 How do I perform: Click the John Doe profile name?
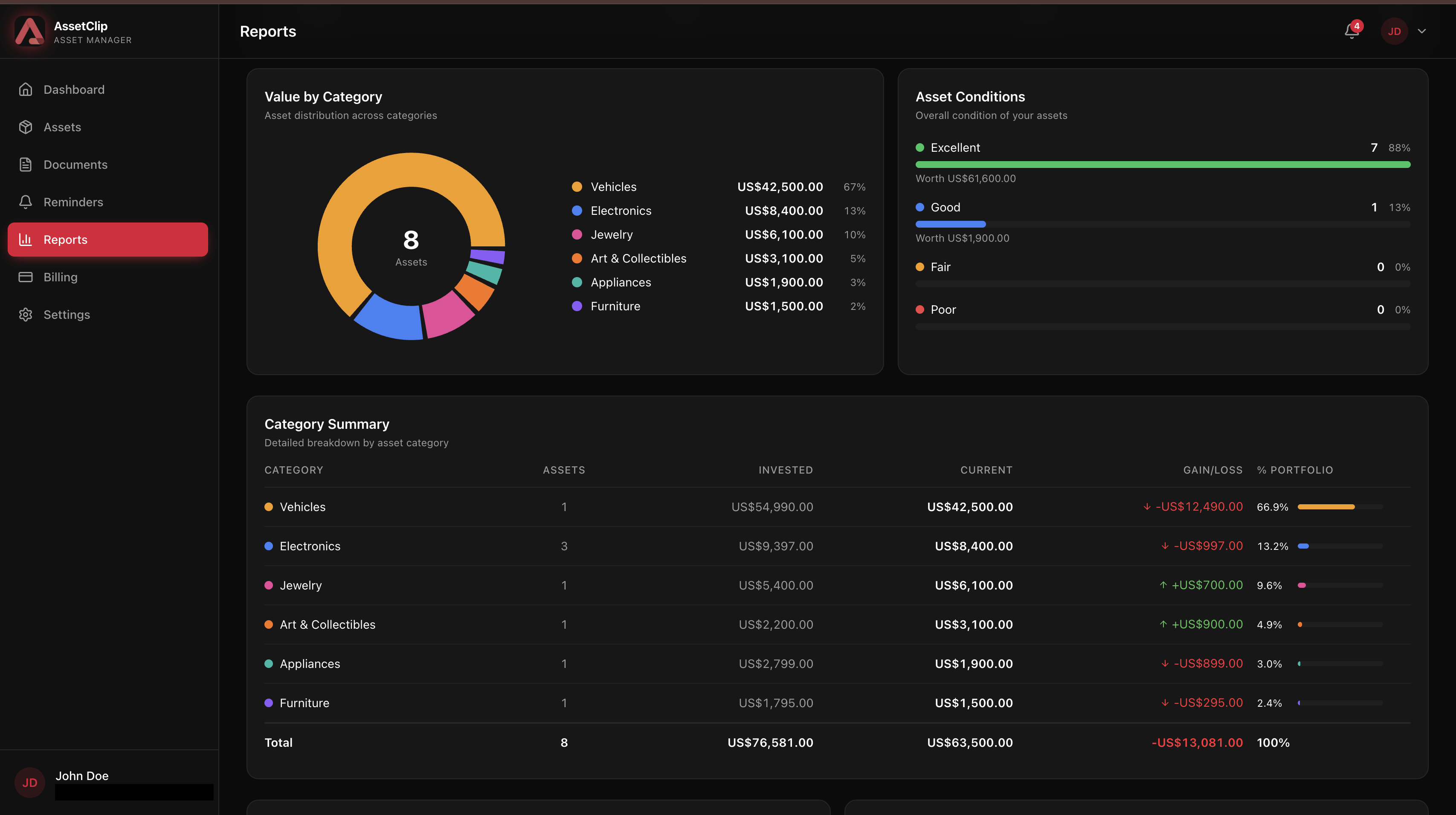(x=82, y=775)
